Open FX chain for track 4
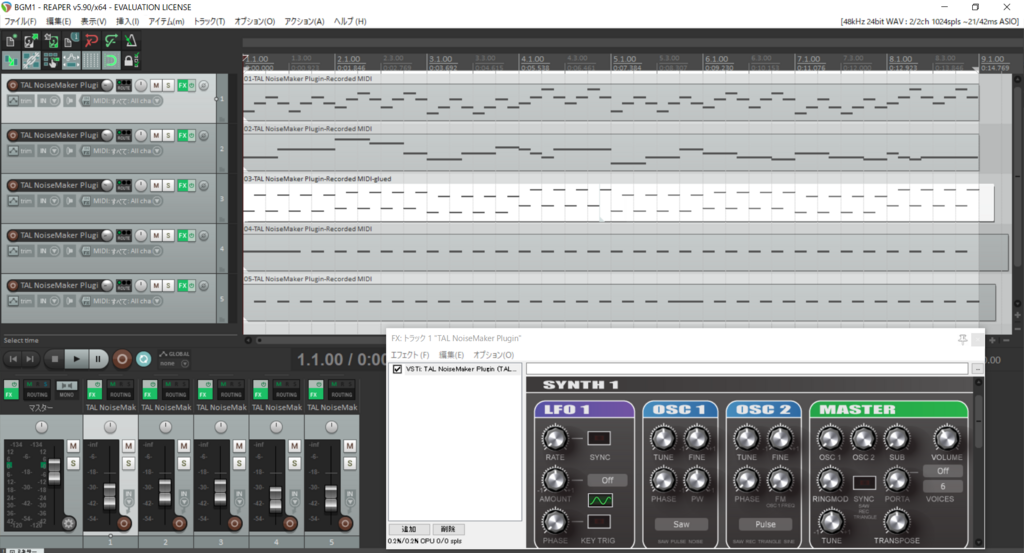This screenshot has height=553, width=1024. point(182,235)
